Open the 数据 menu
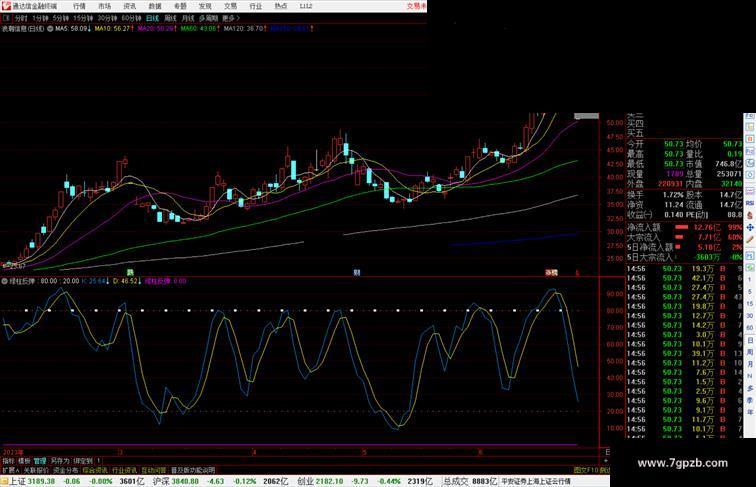Viewport: 756px width, 487px height. [155, 6]
